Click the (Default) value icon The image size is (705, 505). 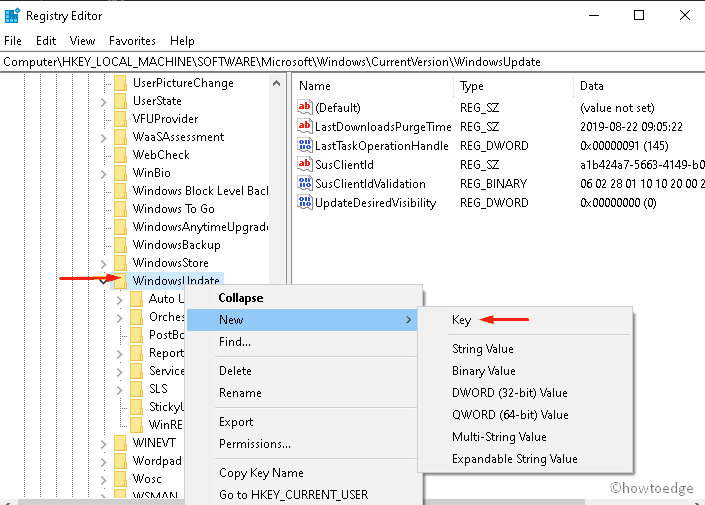click(305, 108)
